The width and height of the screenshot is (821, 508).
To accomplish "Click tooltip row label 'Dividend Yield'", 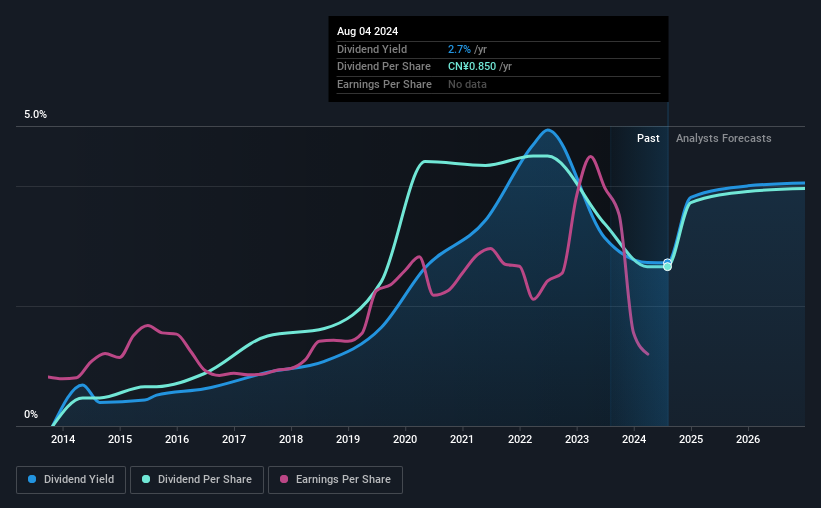I will point(372,49).
